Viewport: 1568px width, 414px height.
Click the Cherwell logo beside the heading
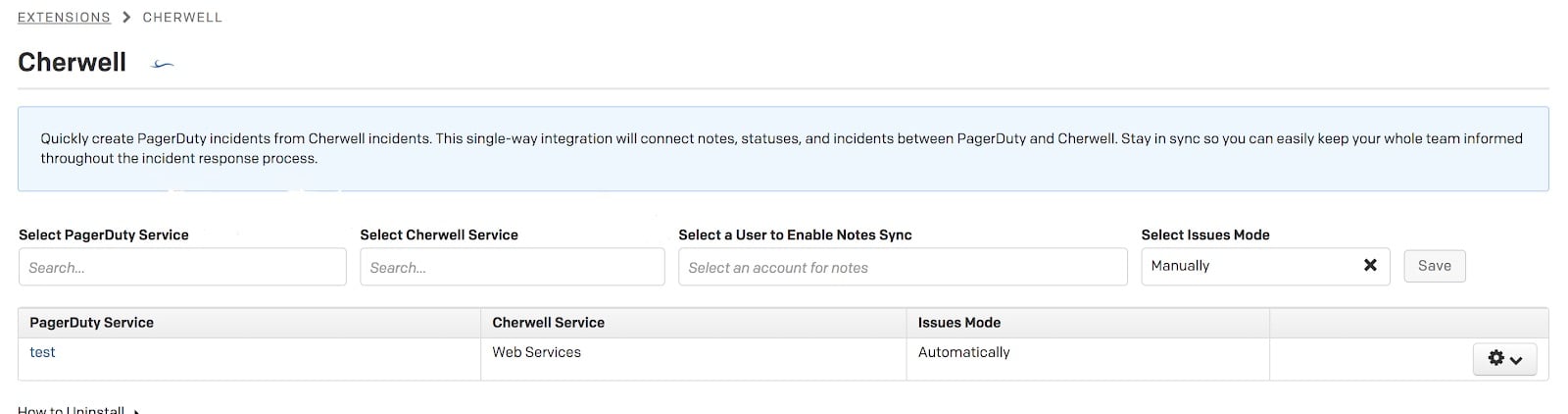pos(163,65)
